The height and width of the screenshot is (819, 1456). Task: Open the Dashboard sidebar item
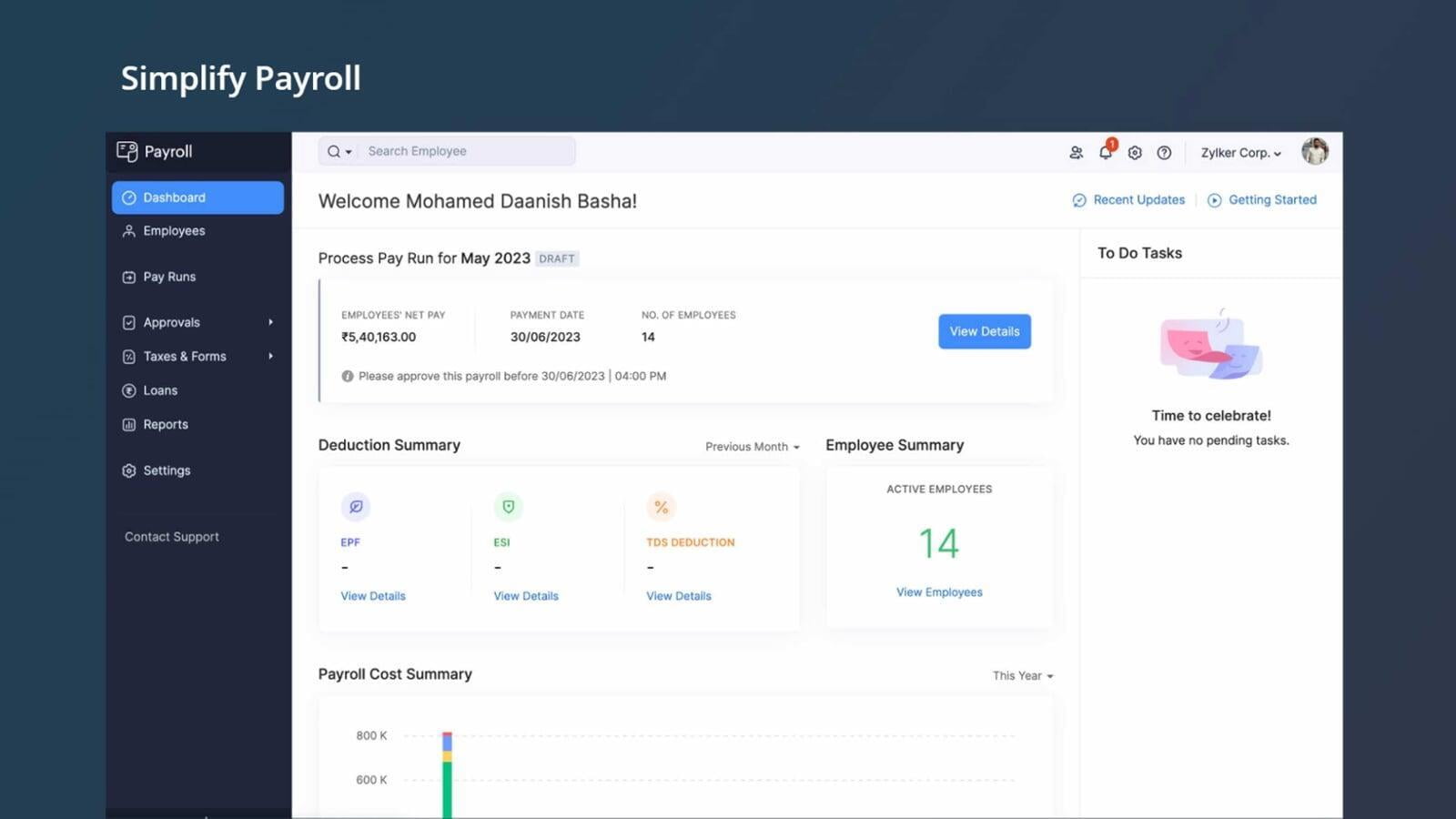click(197, 197)
